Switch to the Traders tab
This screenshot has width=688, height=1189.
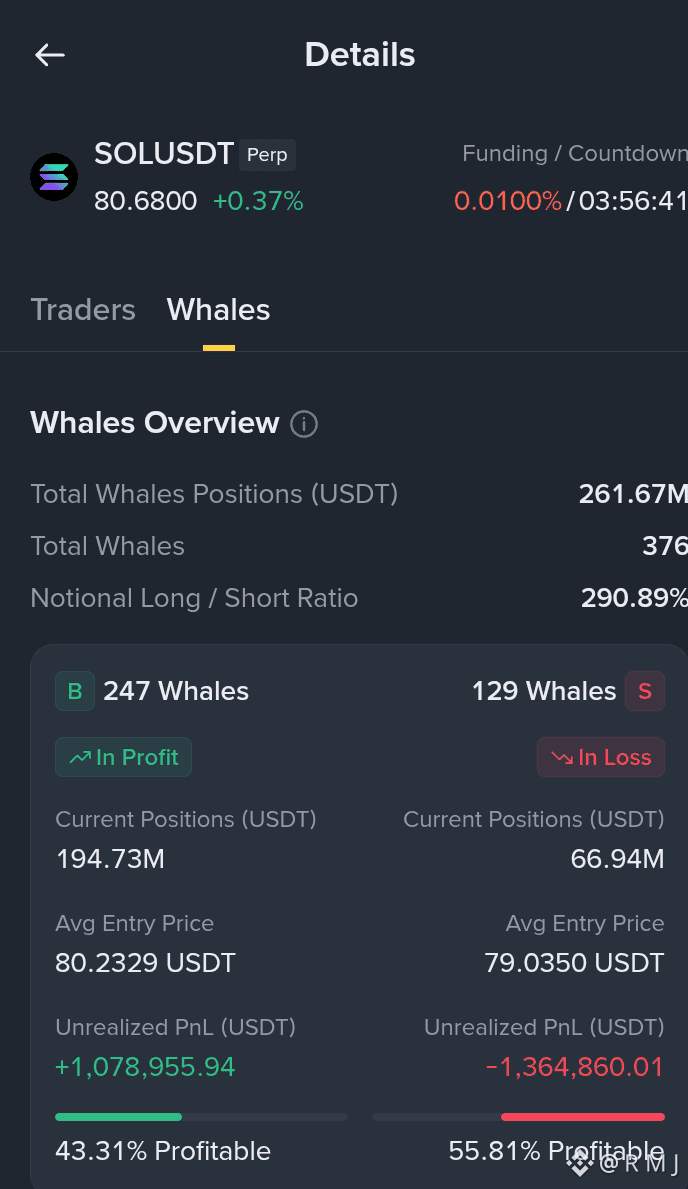pos(83,309)
